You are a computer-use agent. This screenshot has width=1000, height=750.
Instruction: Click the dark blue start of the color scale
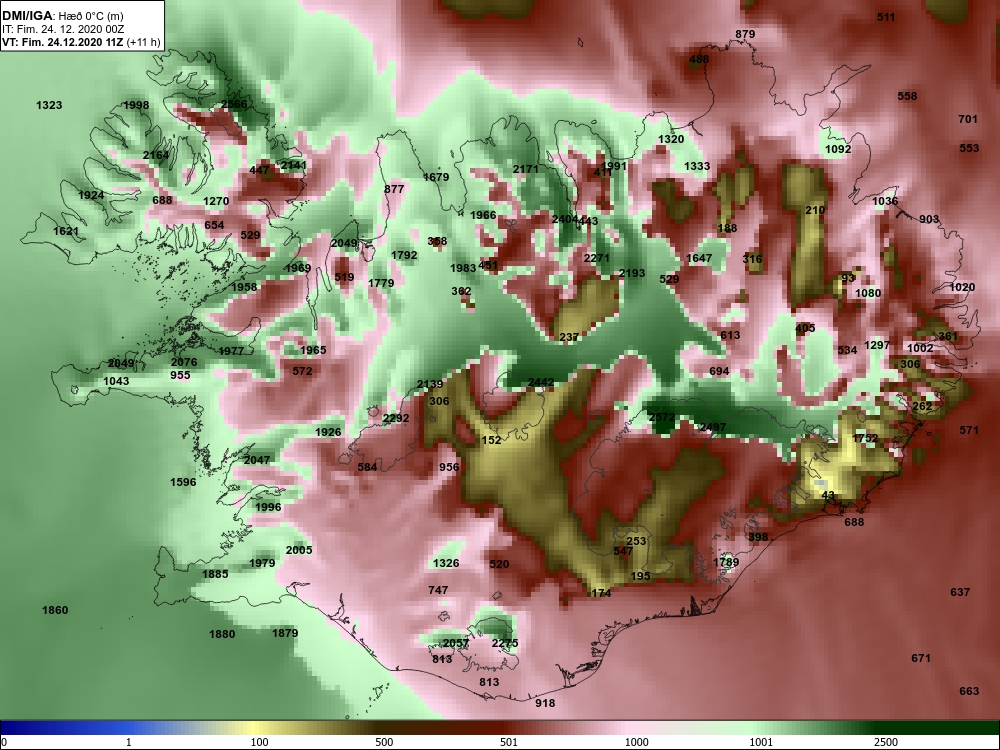pyautogui.click(x=13, y=728)
